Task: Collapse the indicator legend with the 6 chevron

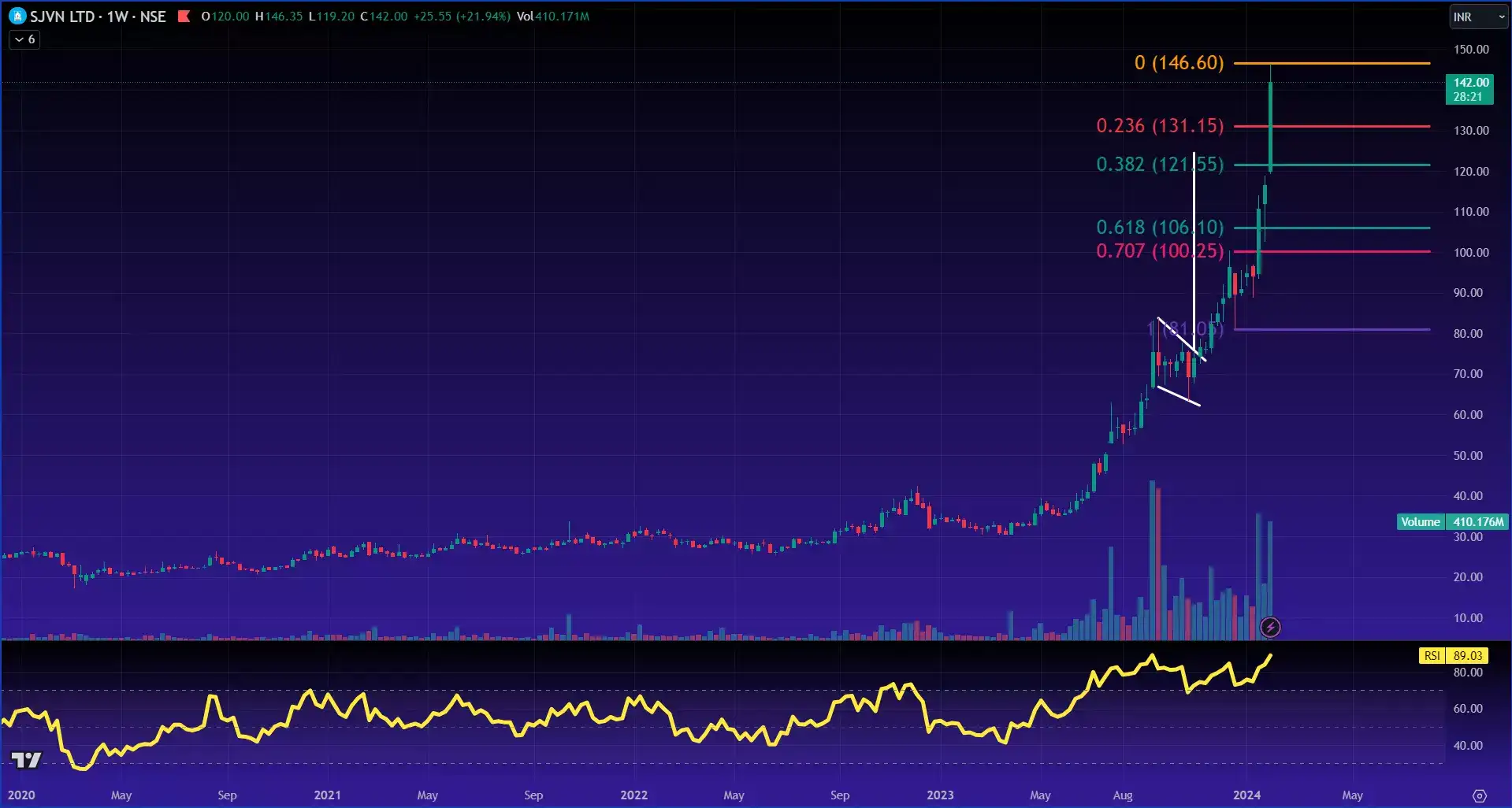Action: (x=23, y=39)
